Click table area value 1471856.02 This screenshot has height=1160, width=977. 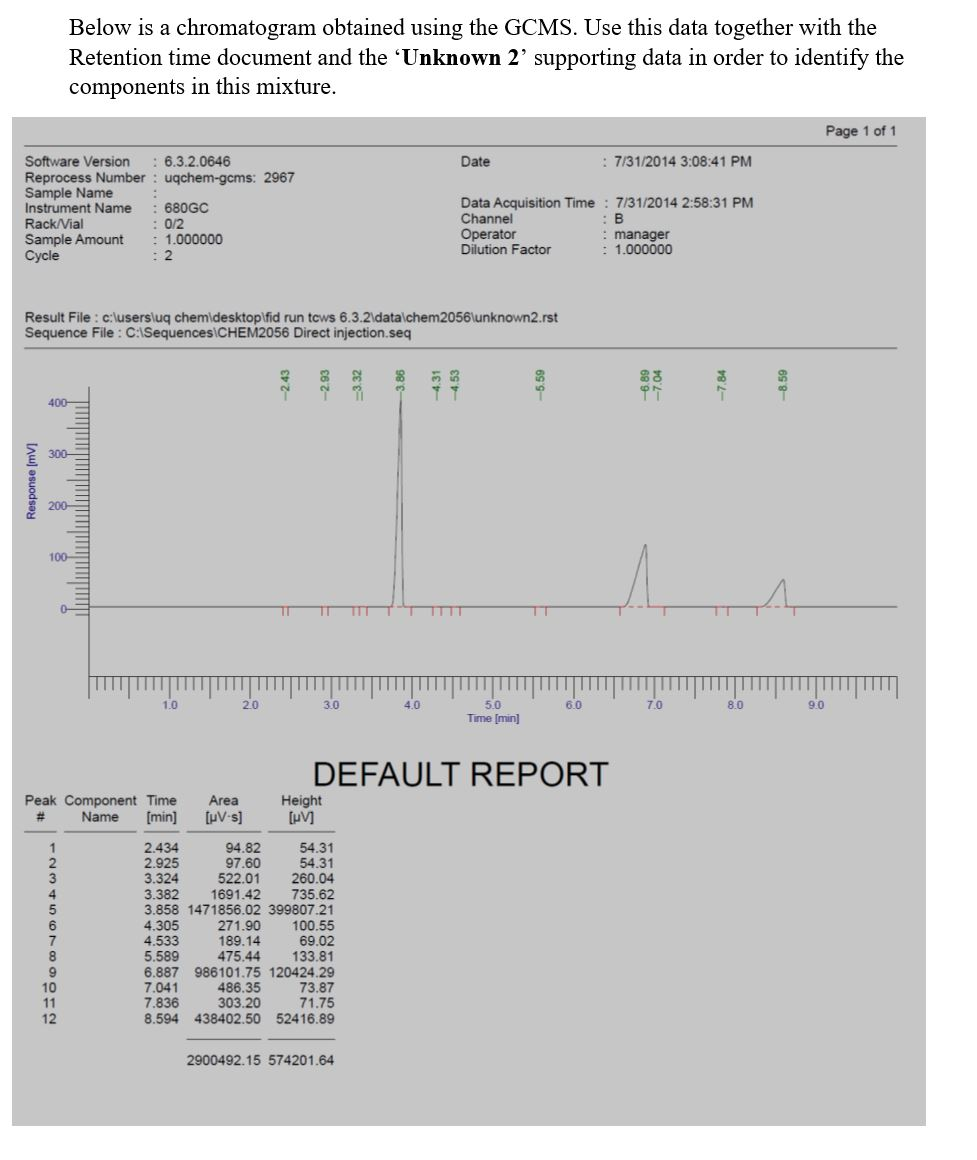224,910
